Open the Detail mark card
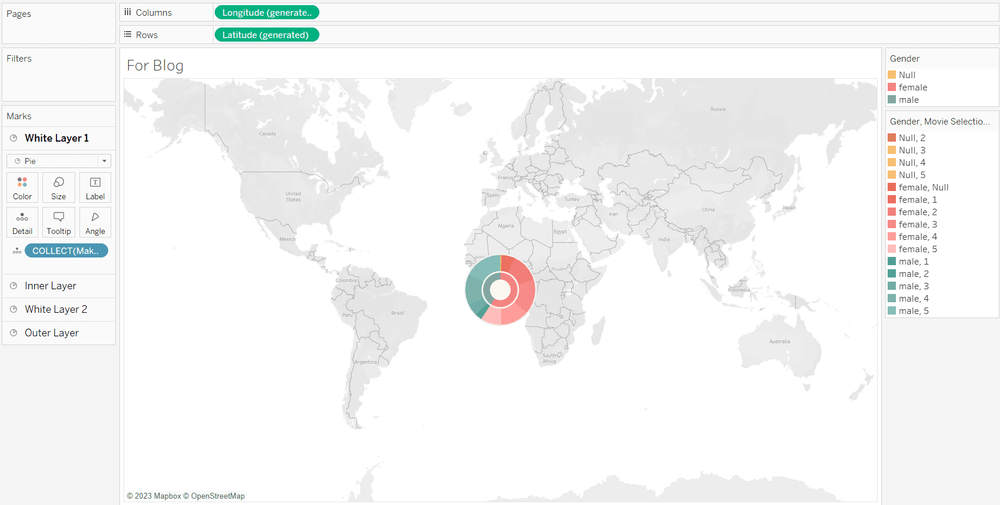The height and width of the screenshot is (505, 1000). 22,222
